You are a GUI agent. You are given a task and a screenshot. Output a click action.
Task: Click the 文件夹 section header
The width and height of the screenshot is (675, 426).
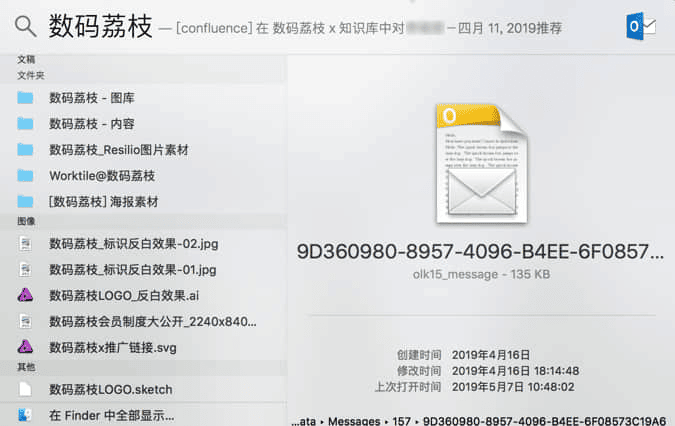coord(31,76)
